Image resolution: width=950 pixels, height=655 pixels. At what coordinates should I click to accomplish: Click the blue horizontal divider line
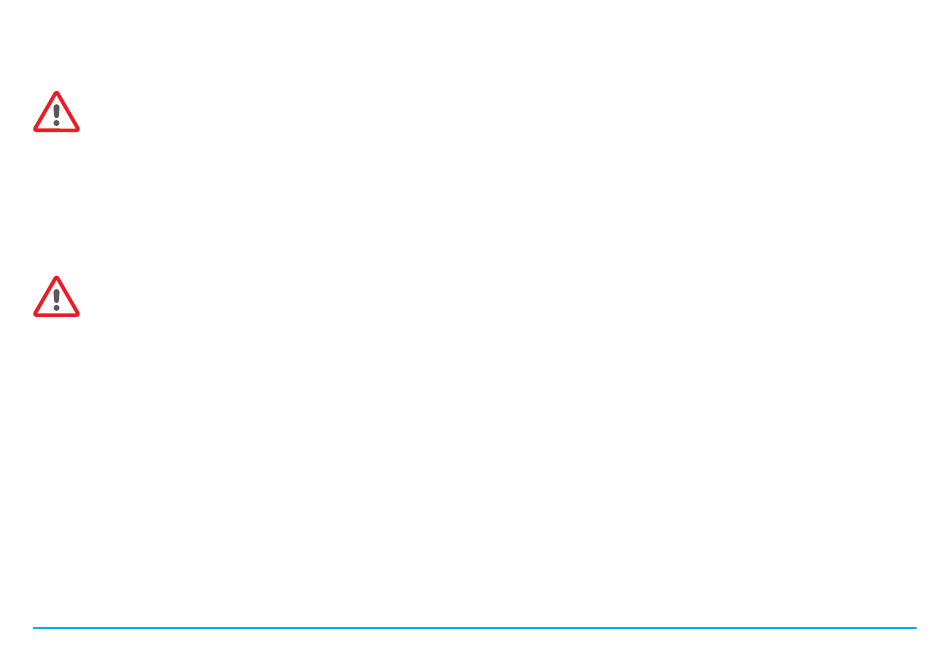click(474, 628)
